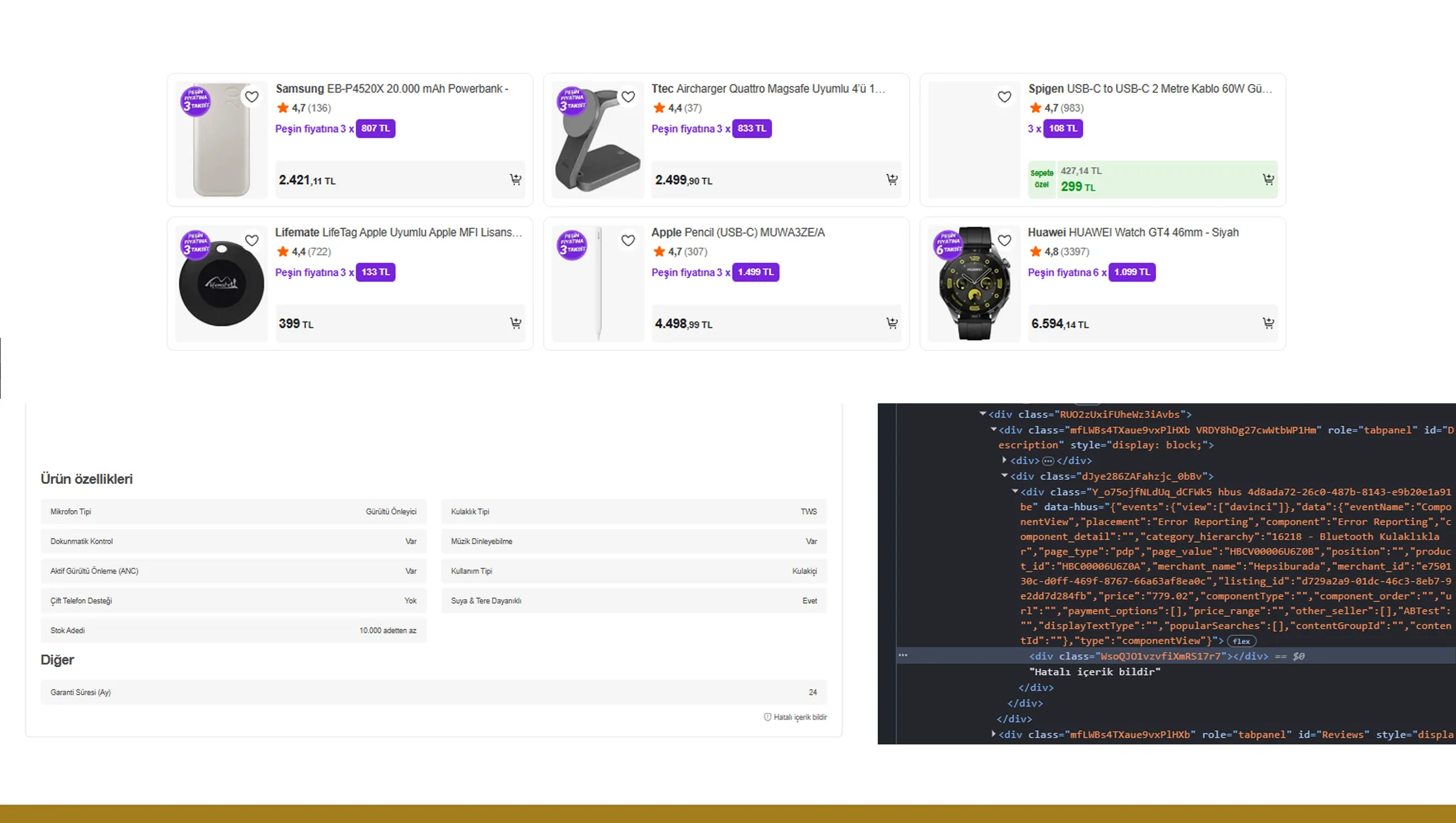Toggle favorite on the Spigen cable
The image size is (1456, 823).
pyautogui.click(x=1004, y=96)
